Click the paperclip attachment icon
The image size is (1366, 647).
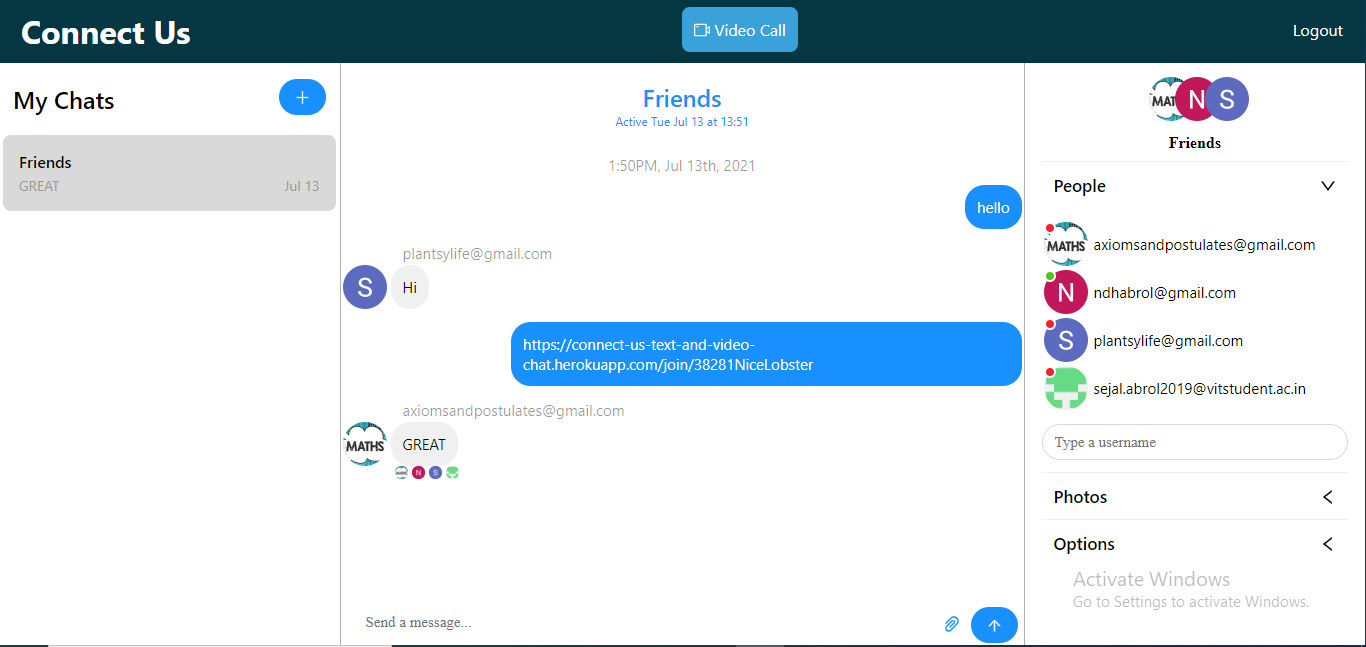[x=951, y=624]
